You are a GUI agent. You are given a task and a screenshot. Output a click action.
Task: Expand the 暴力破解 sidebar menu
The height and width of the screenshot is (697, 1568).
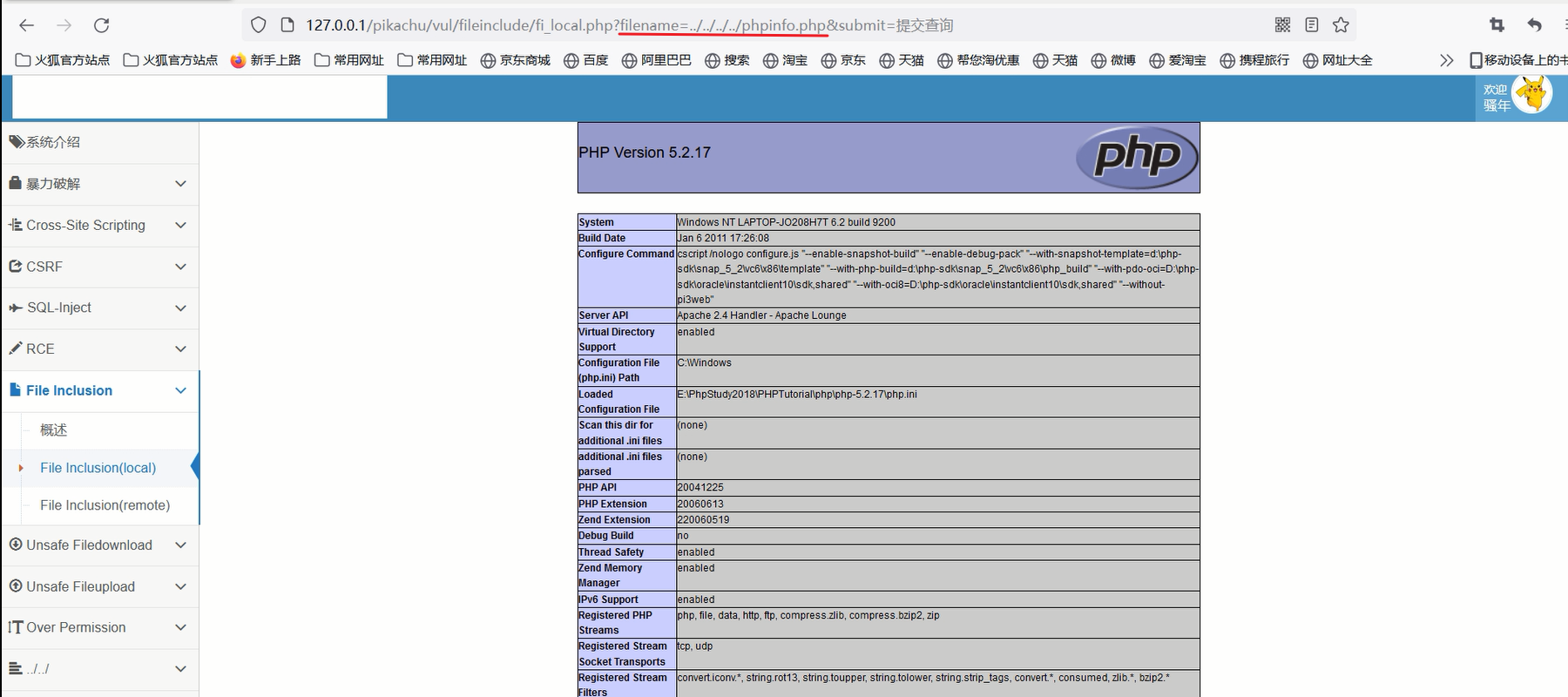[x=100, y=184]
